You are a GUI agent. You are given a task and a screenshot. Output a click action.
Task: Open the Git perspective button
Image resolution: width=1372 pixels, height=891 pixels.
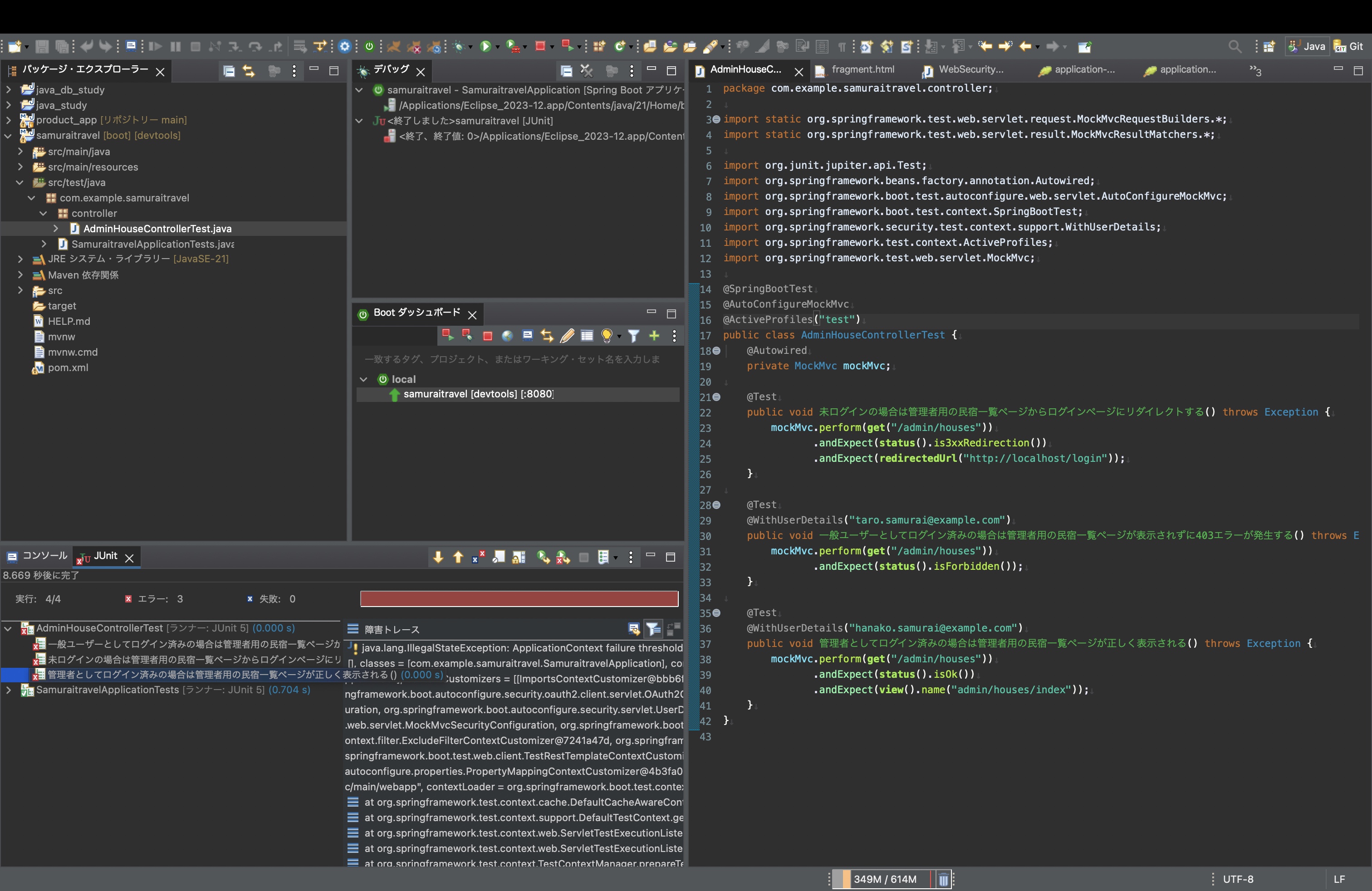pyautogui.click(x=1349, y=46)
